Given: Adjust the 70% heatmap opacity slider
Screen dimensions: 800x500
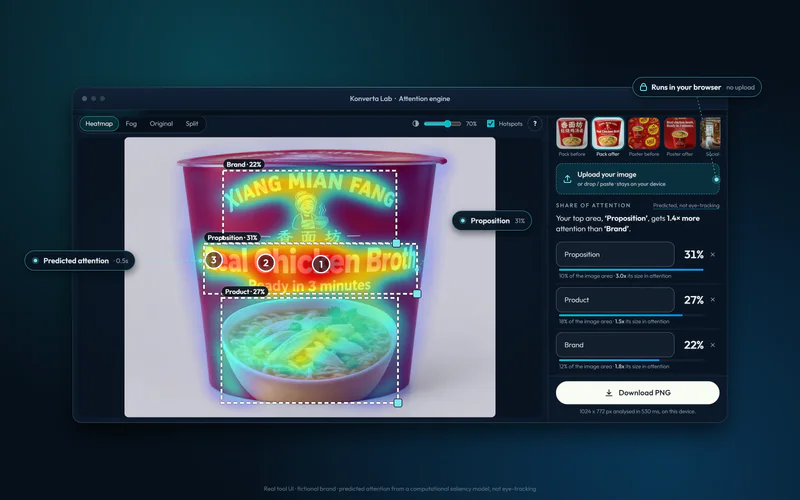Looking at the screenshot, I should pos(442,123).
